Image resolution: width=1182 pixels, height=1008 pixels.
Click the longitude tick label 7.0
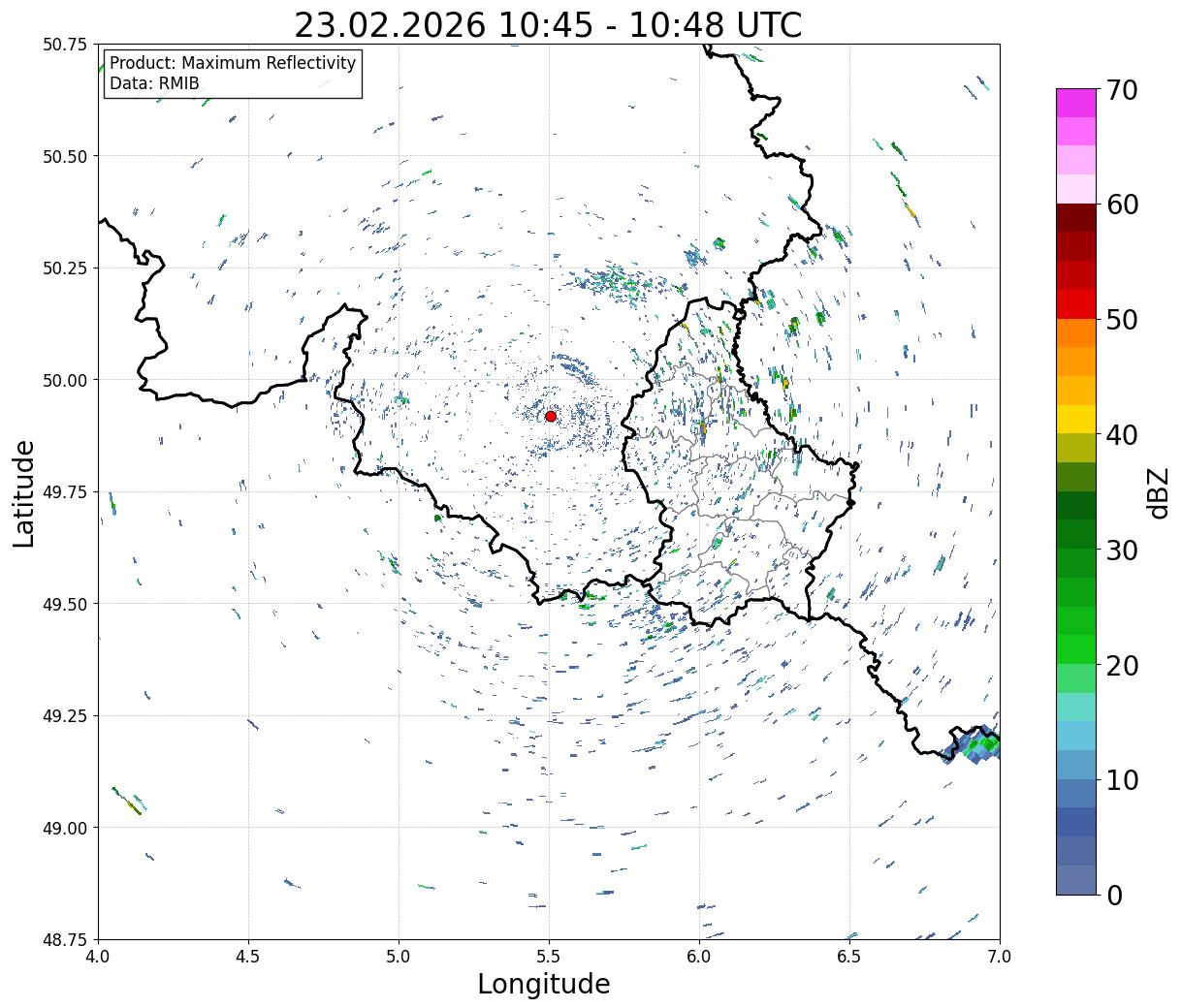tap(1000, 956)
